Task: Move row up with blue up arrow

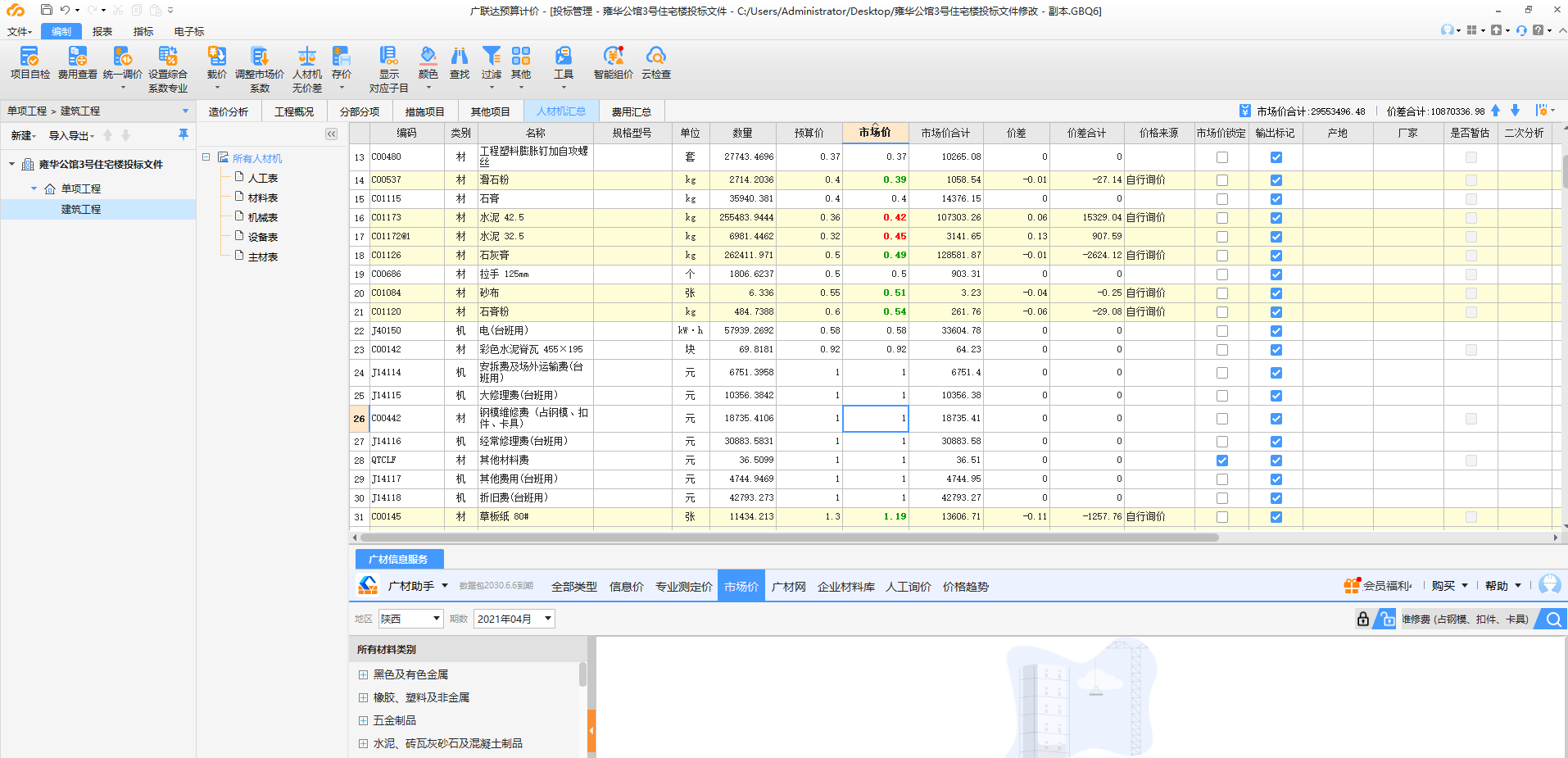Action: 1495,111
